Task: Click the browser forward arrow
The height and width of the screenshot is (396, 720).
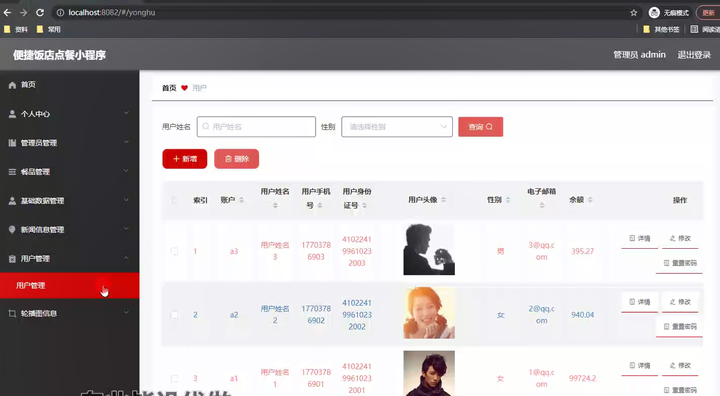Action: pyautogui.click(x=23, y=13)
